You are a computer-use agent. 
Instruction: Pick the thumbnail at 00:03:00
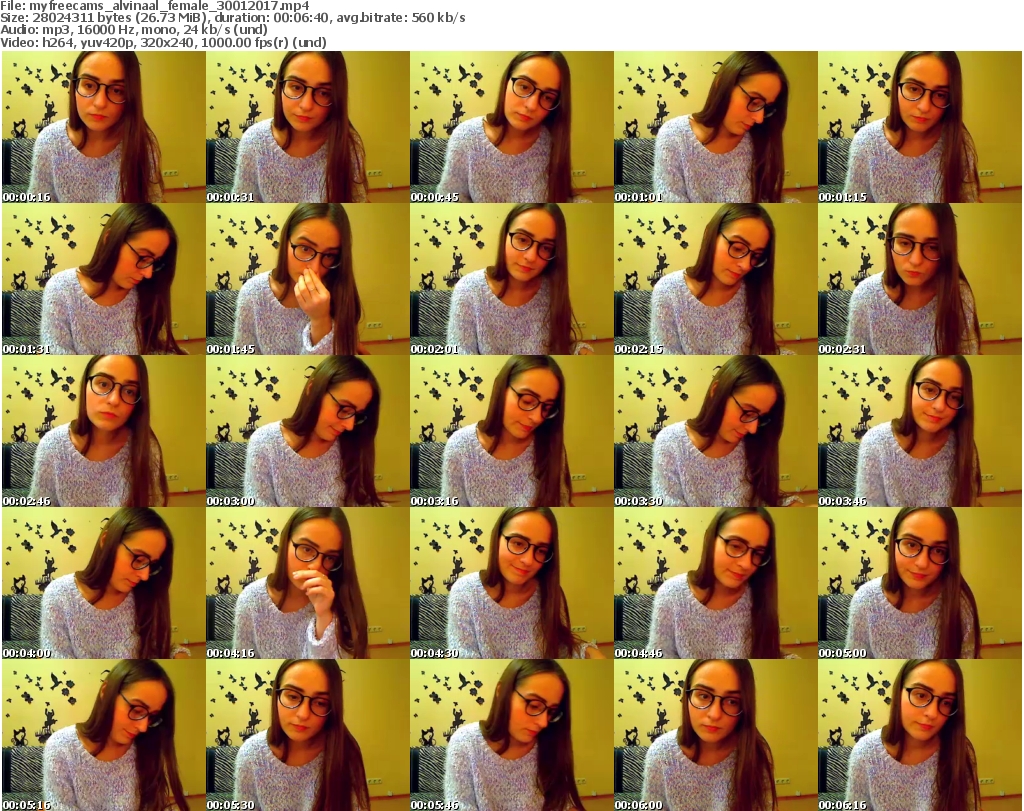[308, 431]
